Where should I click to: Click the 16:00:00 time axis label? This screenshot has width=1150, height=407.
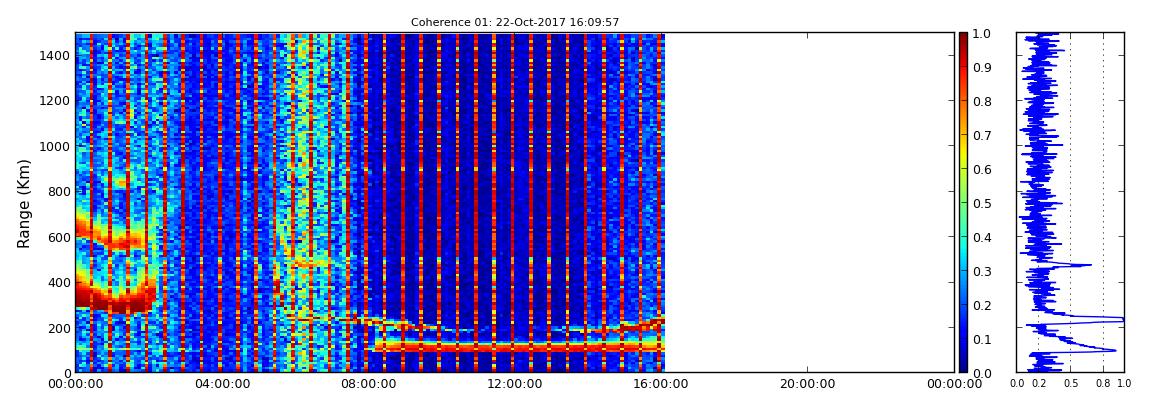(x=662, y=383)
